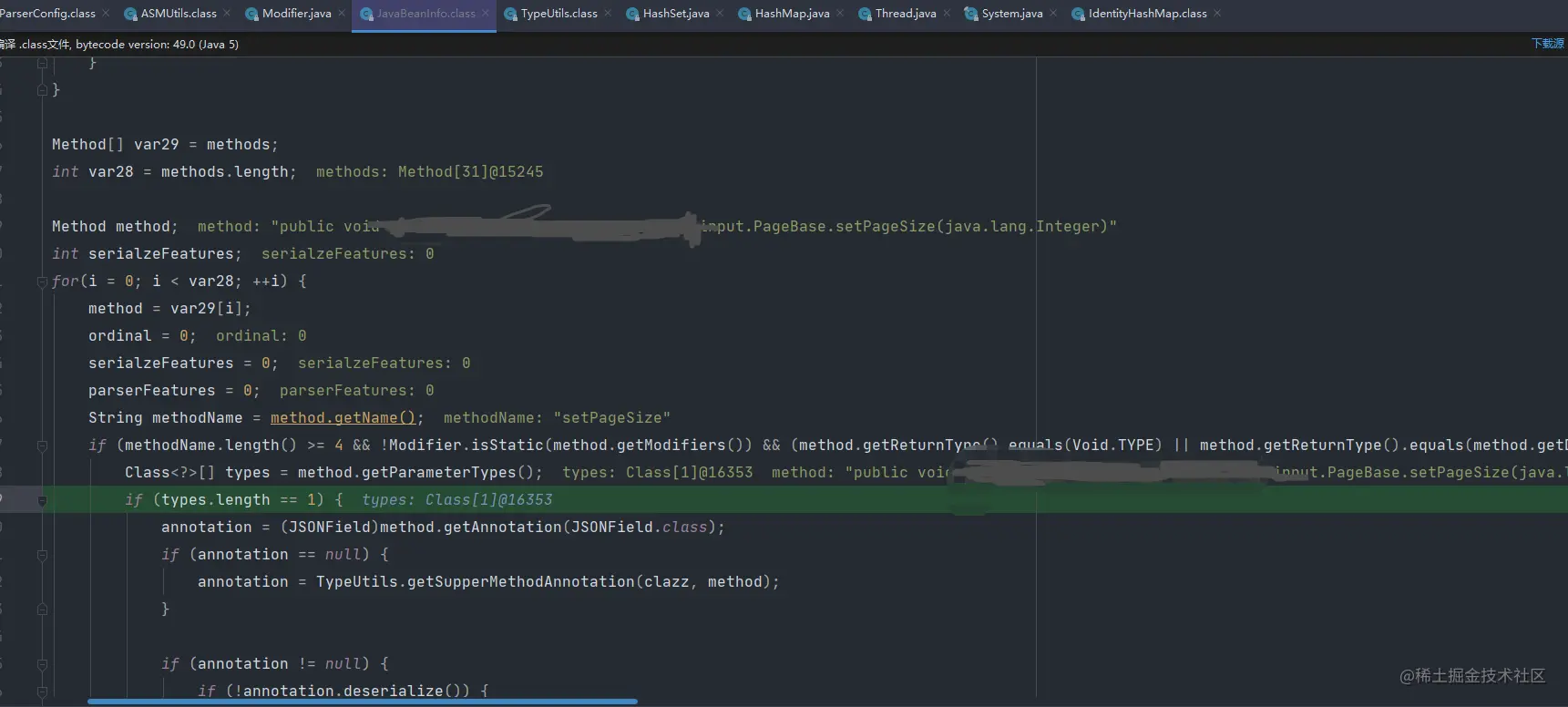Select the TypeUtils.class tab
Image resolution: width=1568 pixels, height=707 pixels.
tap(559, 14)
